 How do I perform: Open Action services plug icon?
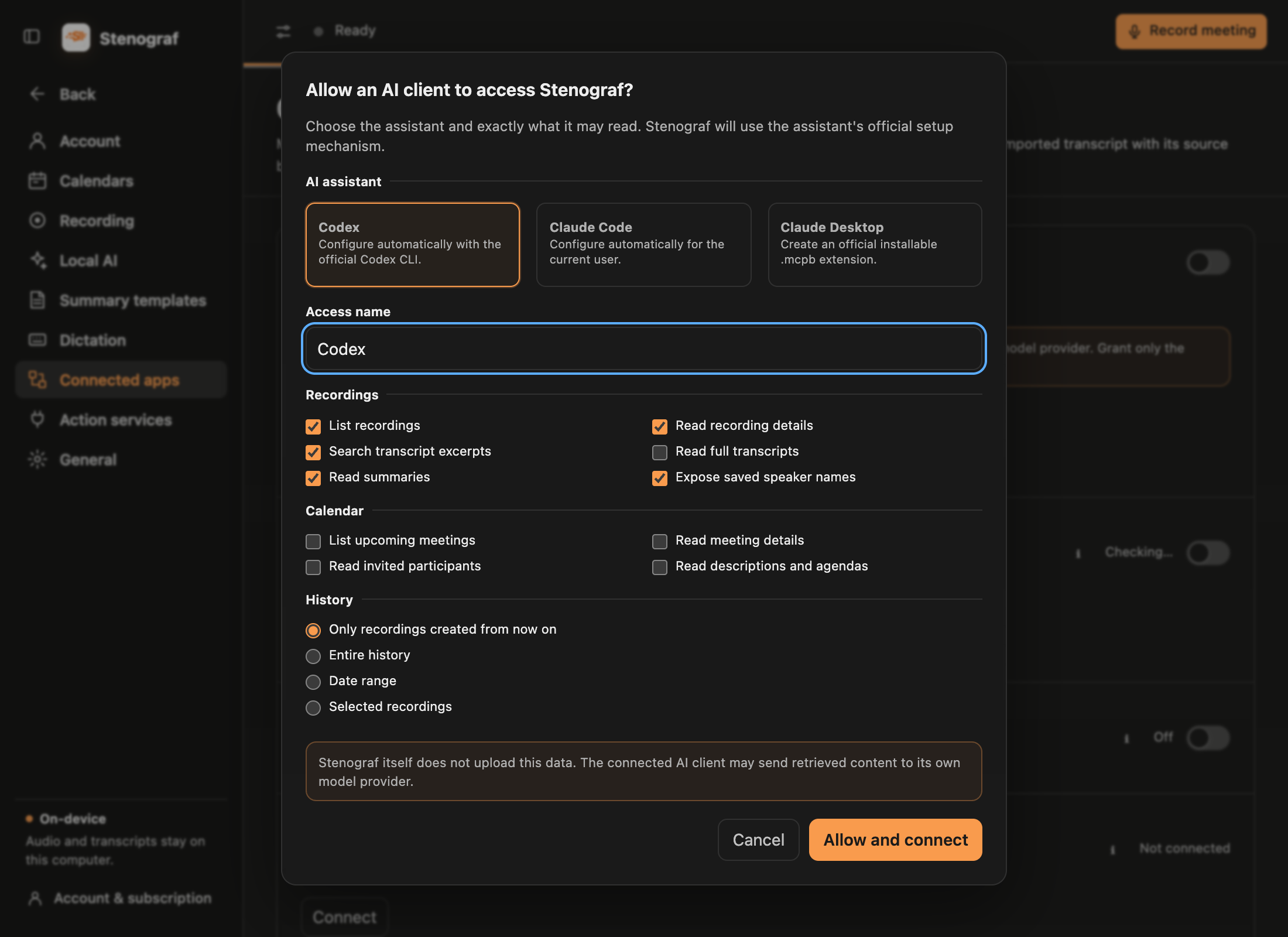click(37, 419)
